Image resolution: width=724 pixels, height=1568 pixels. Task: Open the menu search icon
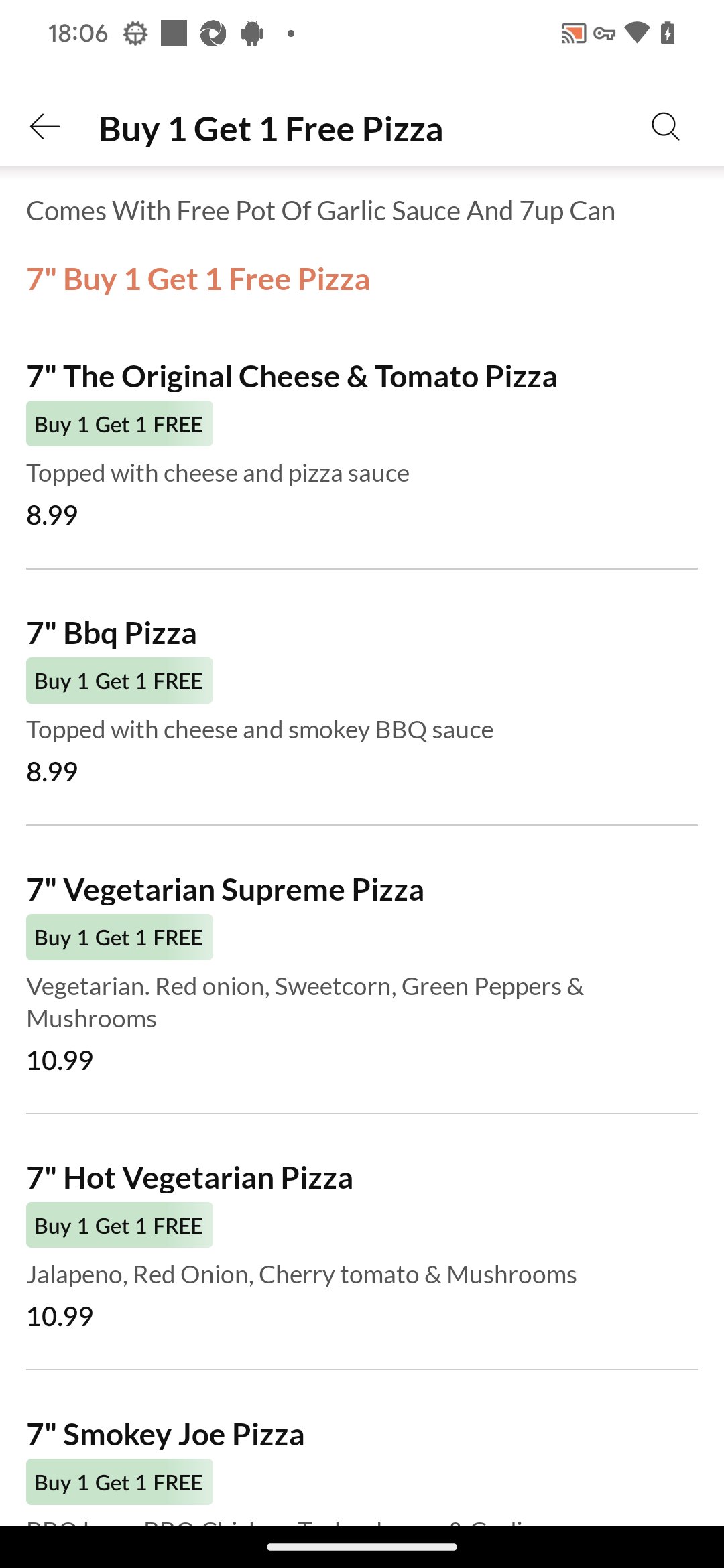coord(665,127)
